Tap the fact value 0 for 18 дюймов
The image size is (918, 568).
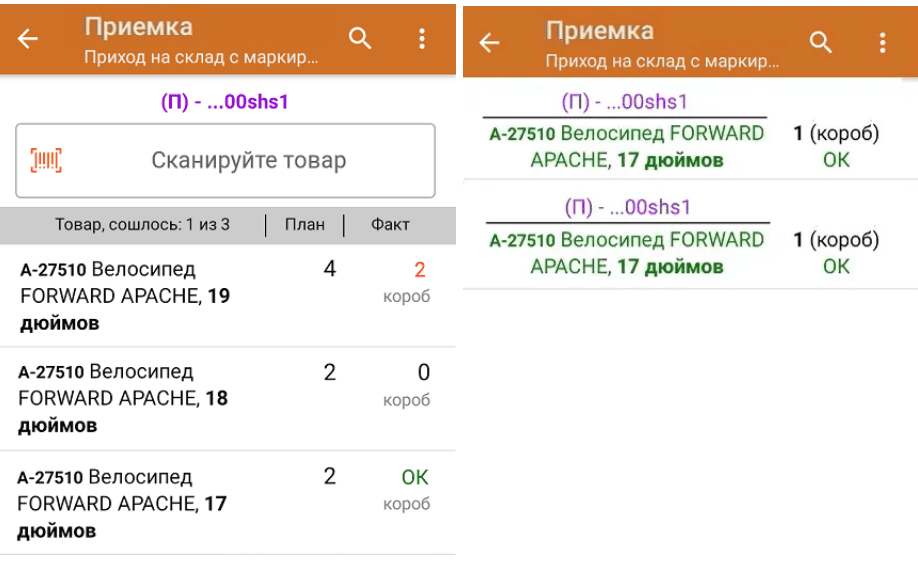pyautogui.click(x=423, y=373)
